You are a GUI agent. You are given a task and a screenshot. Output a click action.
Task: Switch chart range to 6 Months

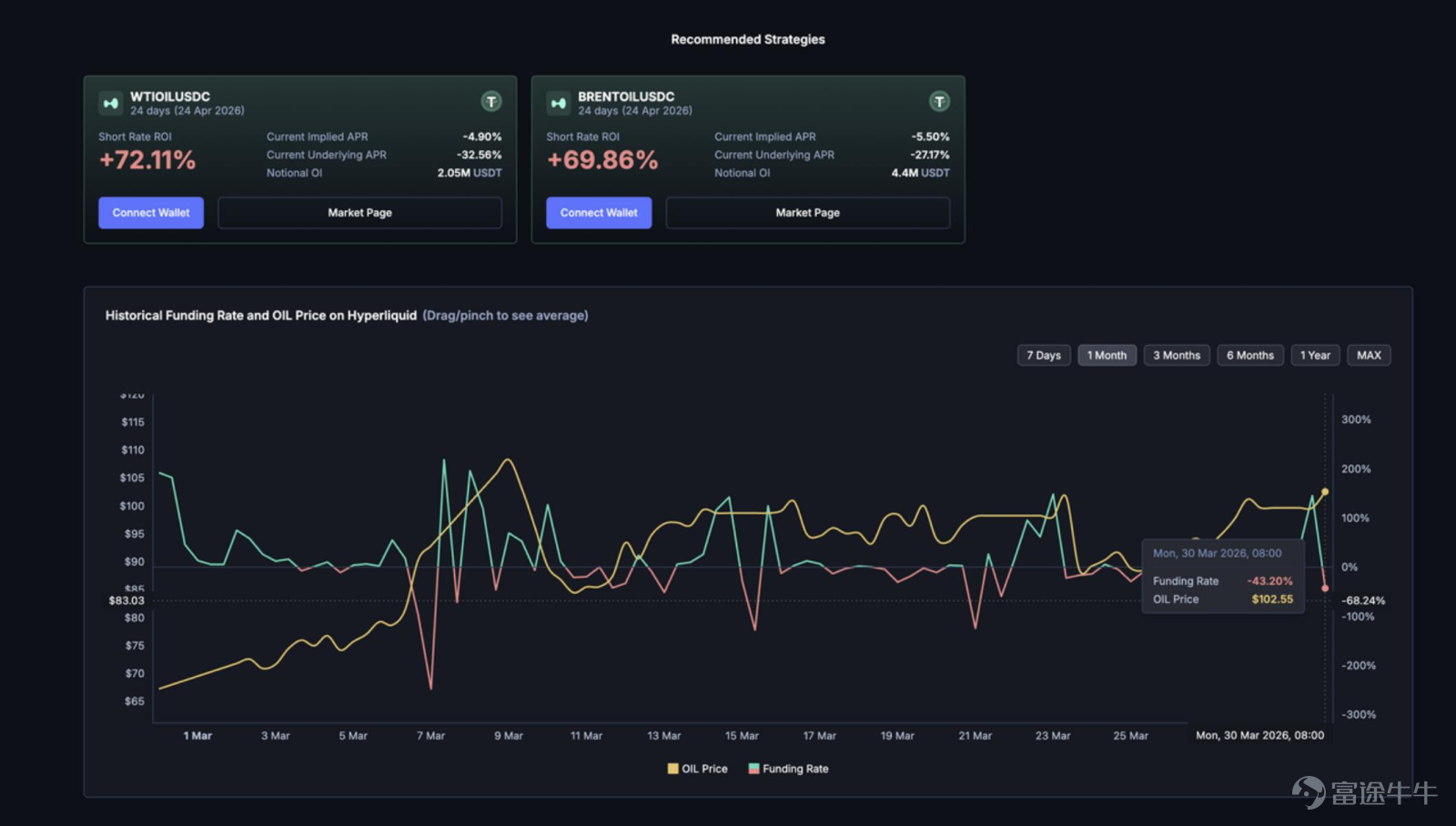click(1250, 356)
